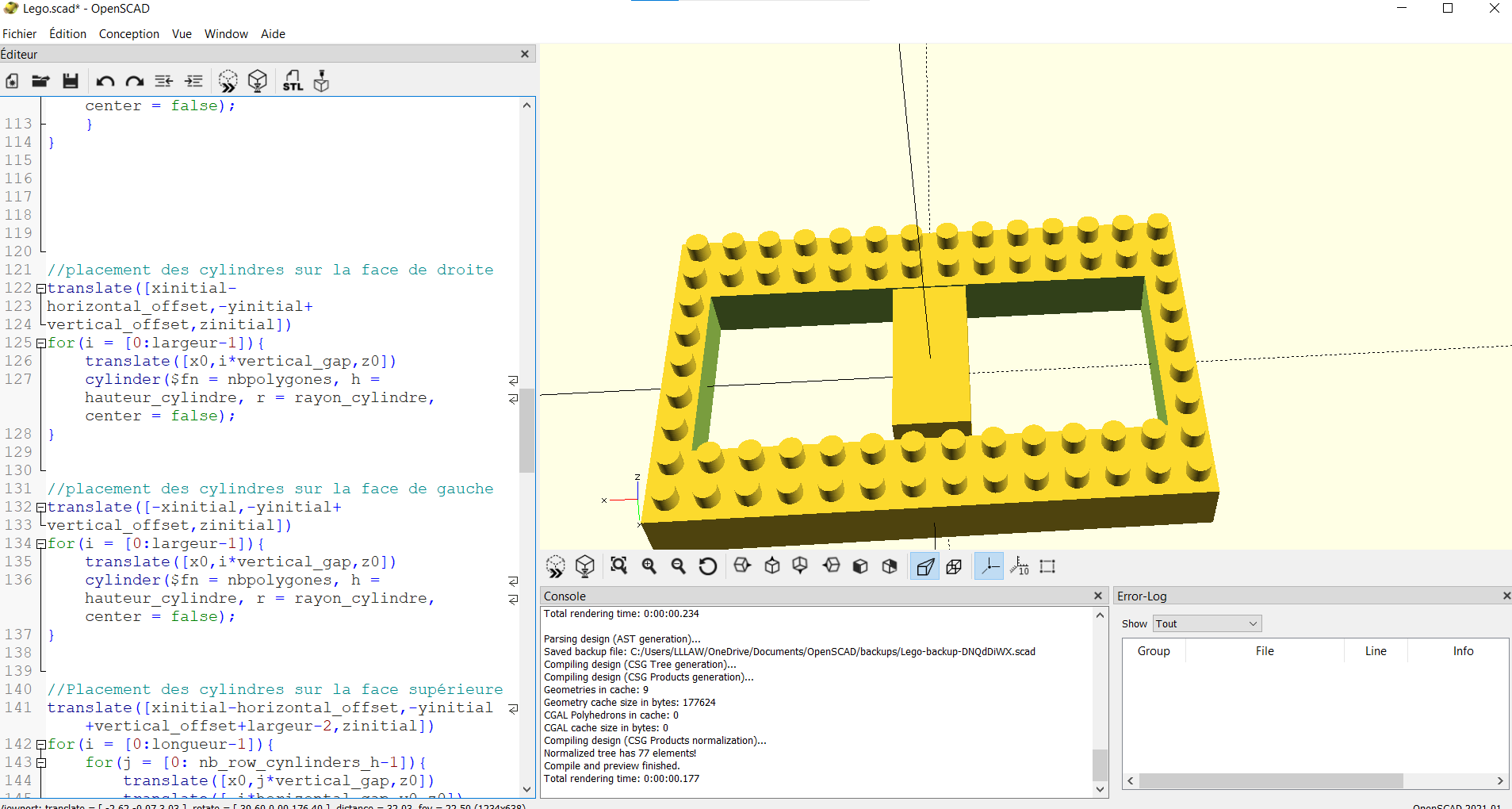Switch to back view
Screen dimensions: 1512x809
(890, 566)
